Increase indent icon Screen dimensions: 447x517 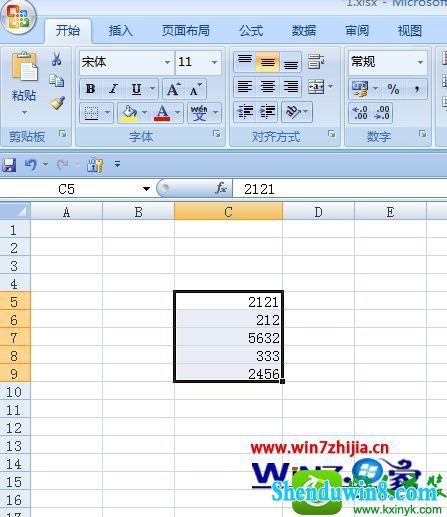pyautogui.click(x=268, y=112)
